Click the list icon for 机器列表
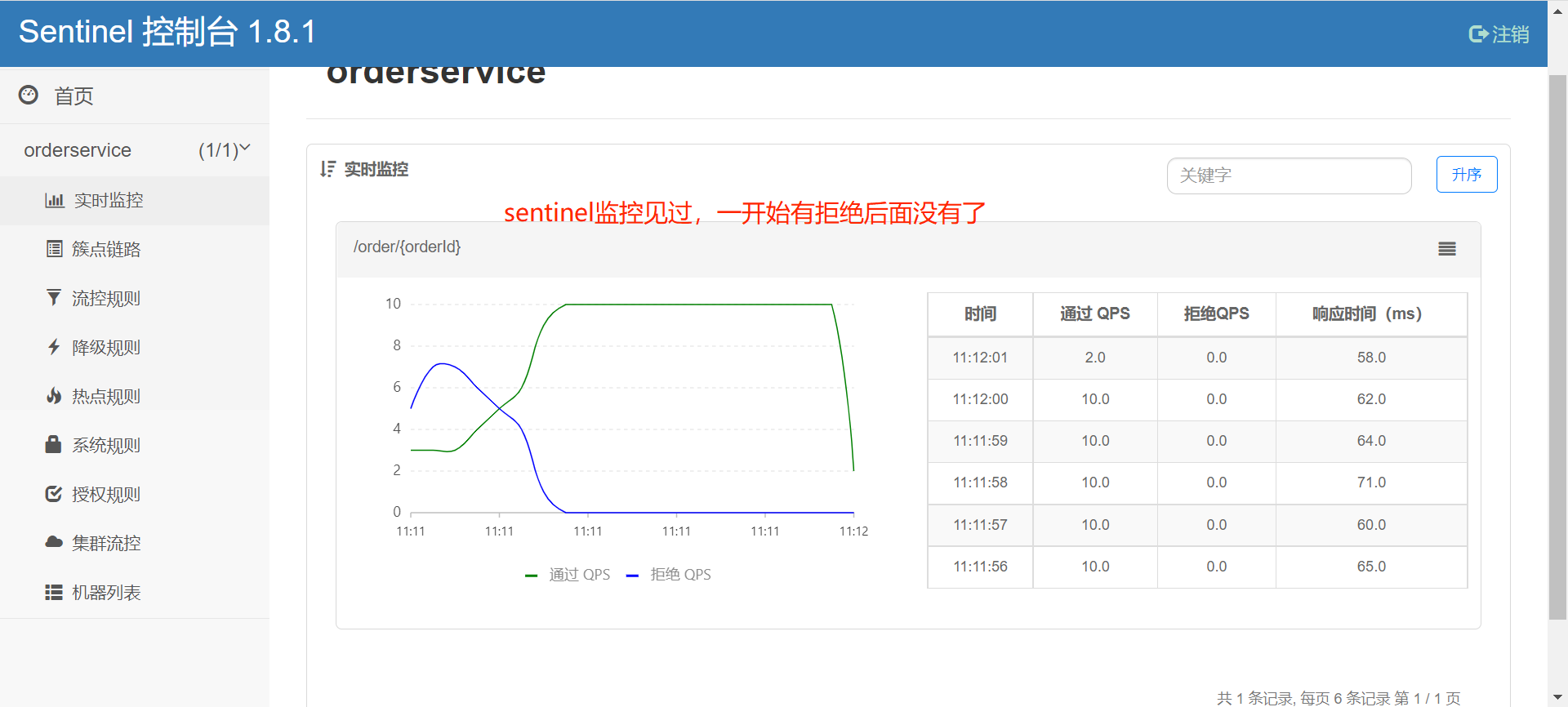Image resolution: width=1568 pixels, height=707 pixels. pos(54,592)
